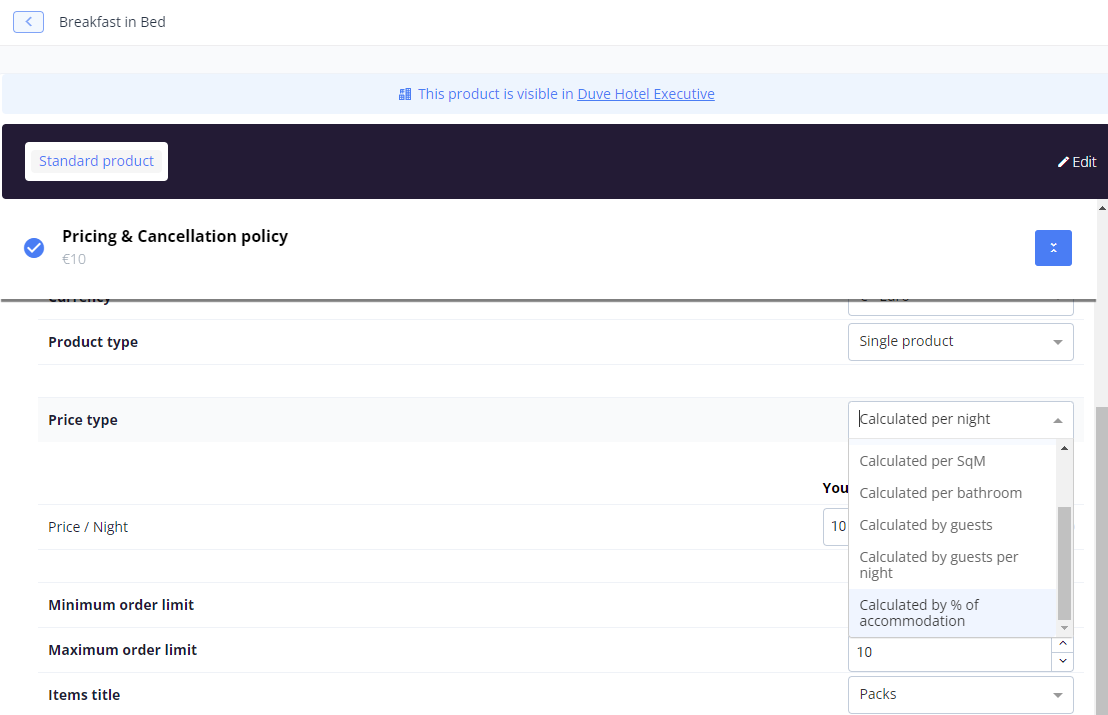Open the Items title Packs dropdown

pyautogui.click(x=960, y=695)
